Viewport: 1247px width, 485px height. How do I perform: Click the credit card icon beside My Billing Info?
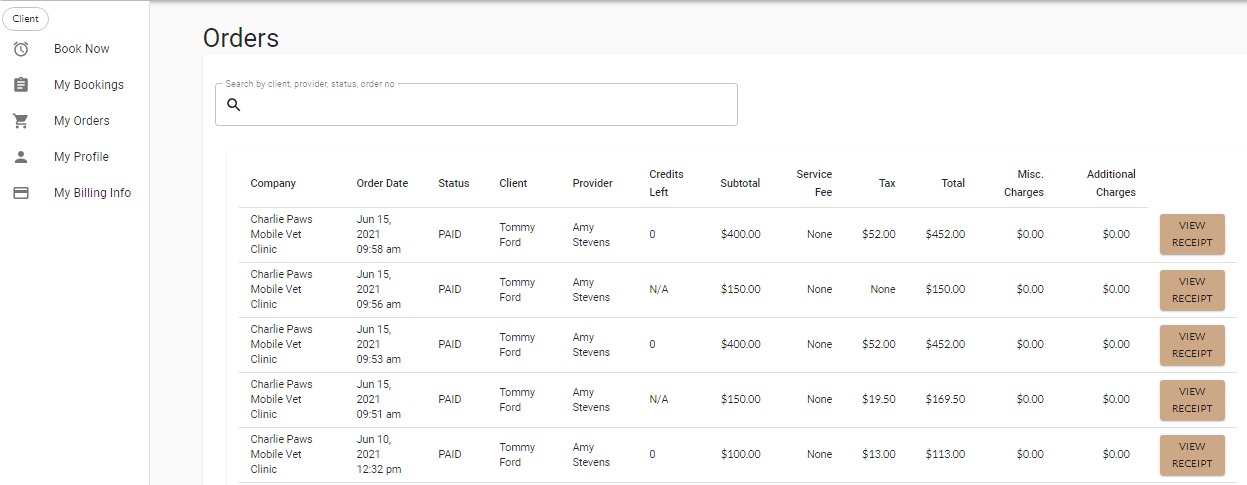point(21,193)
